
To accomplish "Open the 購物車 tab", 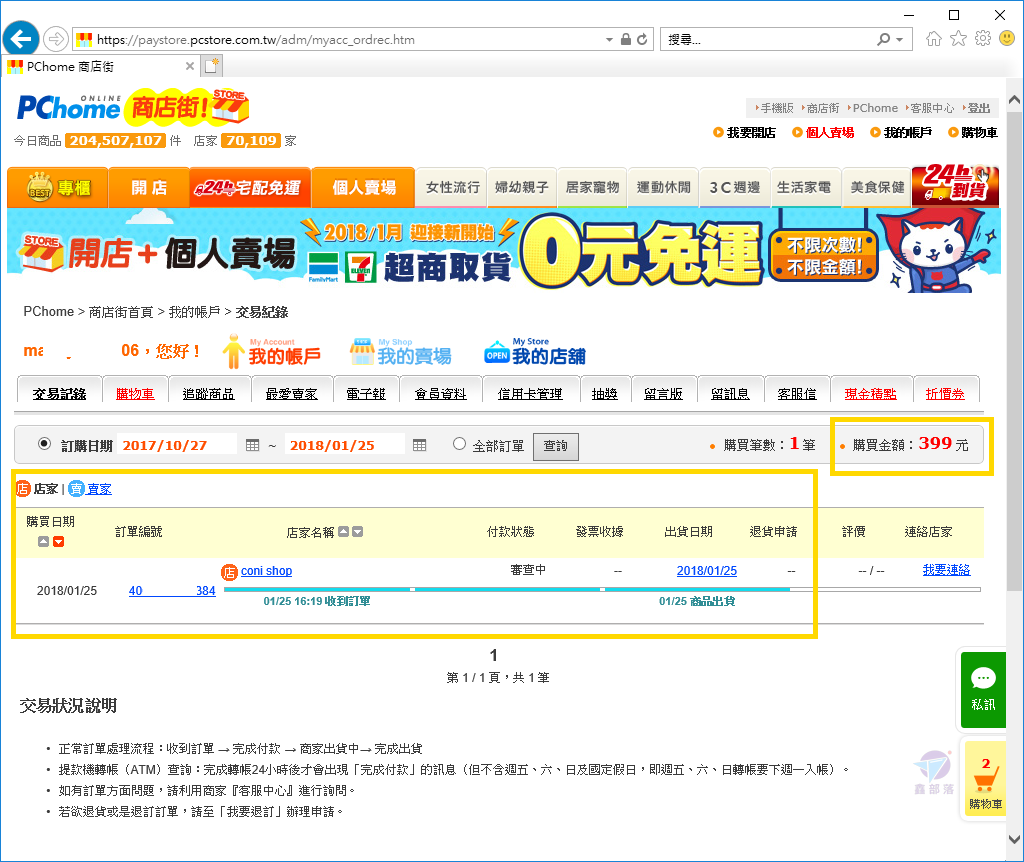I will click(135, 394).
